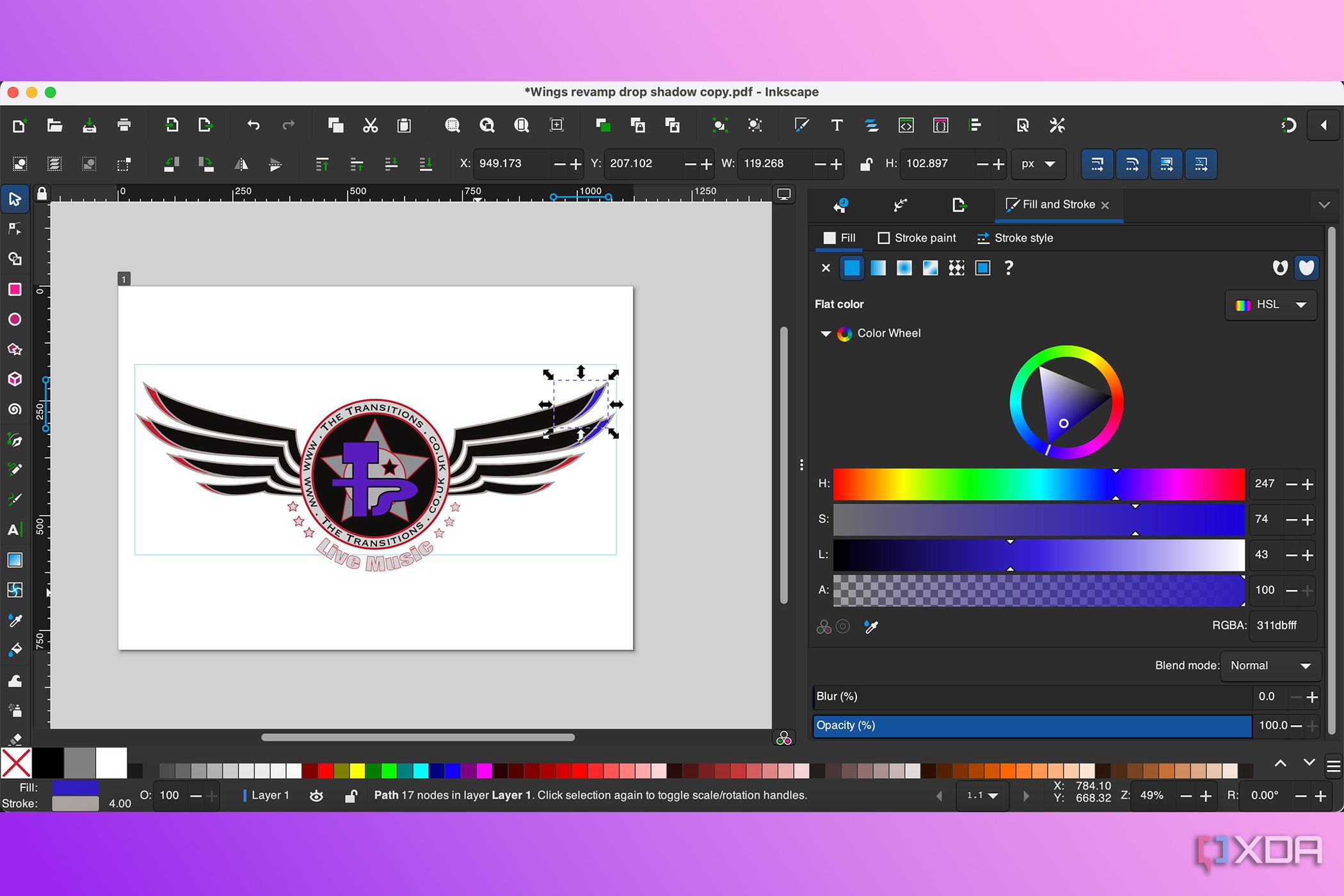Collapse the Color Wheel section

pyautogui.click(x=826, y=333)
